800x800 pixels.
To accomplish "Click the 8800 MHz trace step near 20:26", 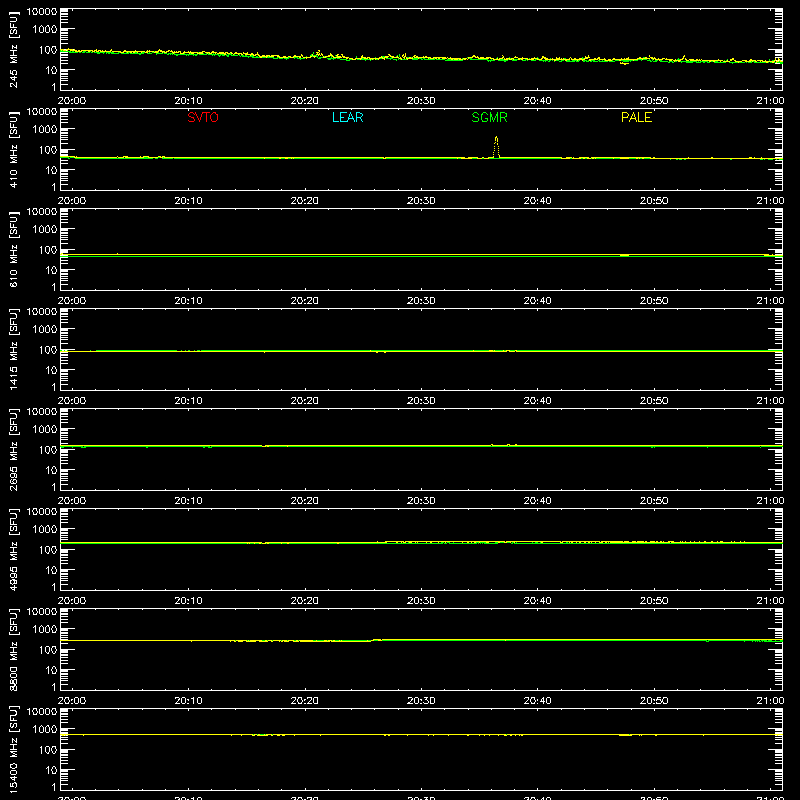I will [x=375, y=640].
